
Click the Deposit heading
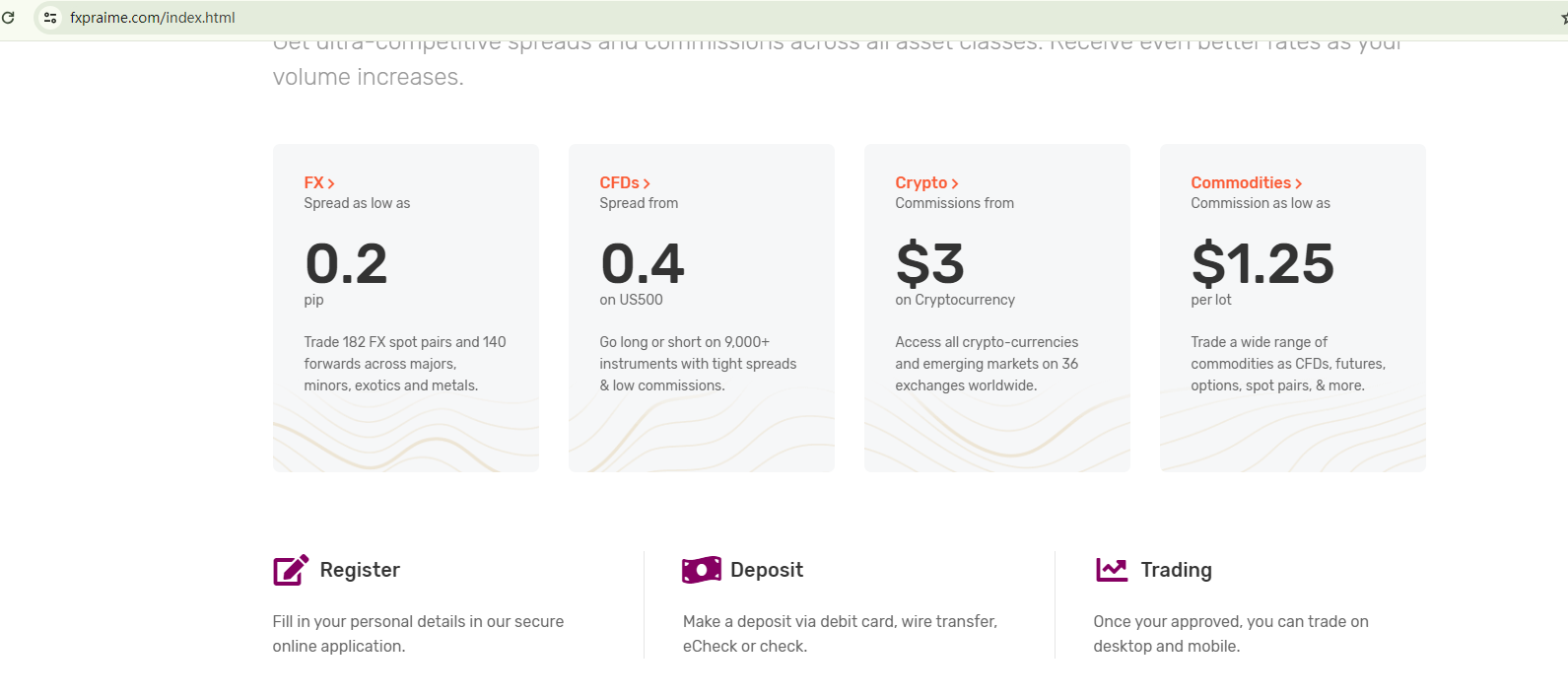coord(767,570)
